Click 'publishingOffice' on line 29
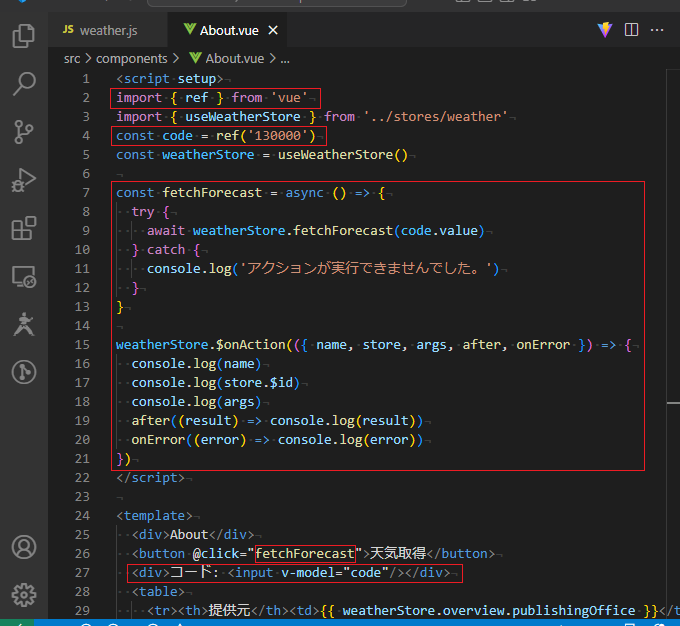The image size is (680, 626). pyautogui.click(x=574, y=611)
